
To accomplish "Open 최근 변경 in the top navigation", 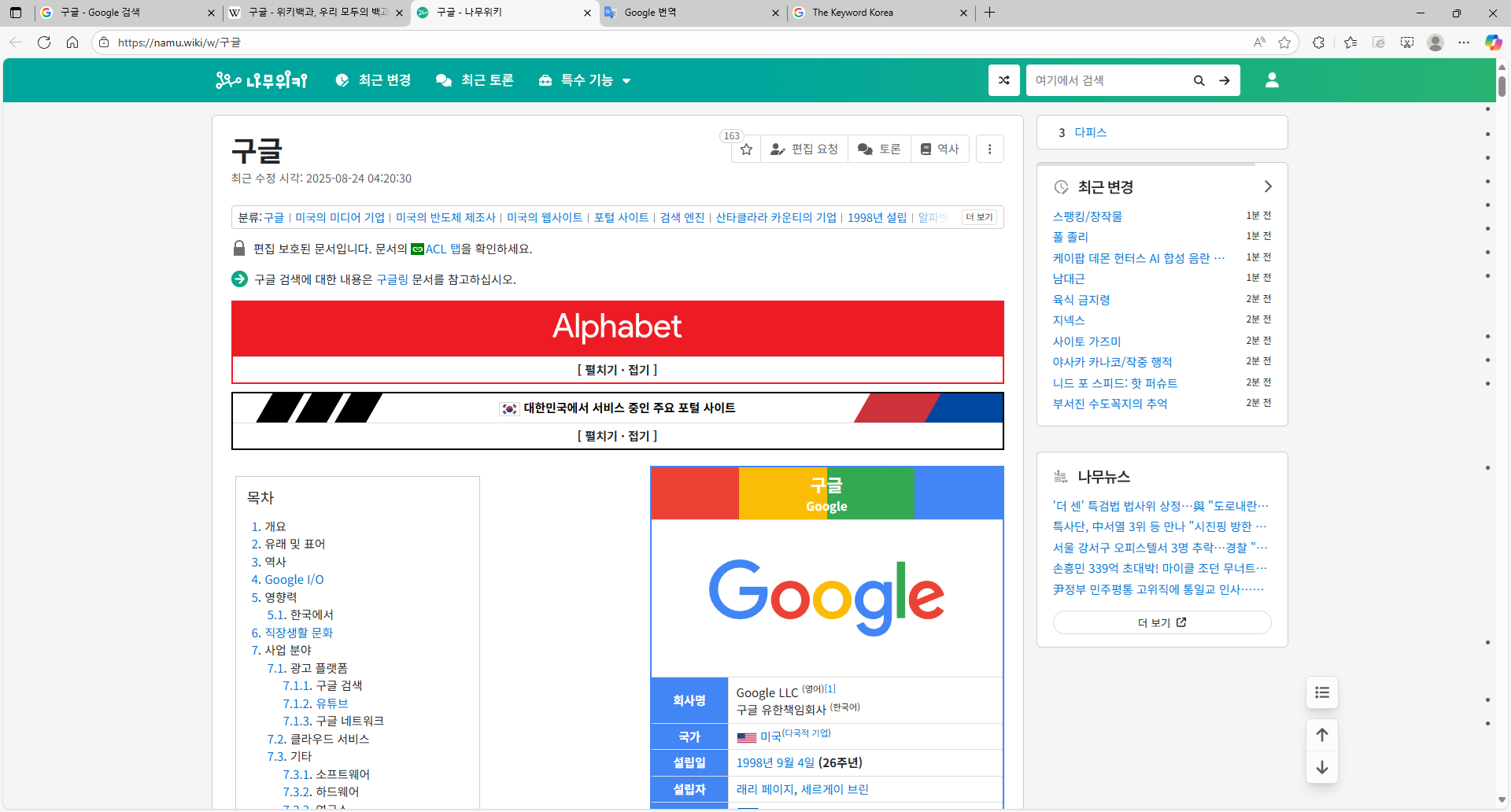I will tap(373, 80).
